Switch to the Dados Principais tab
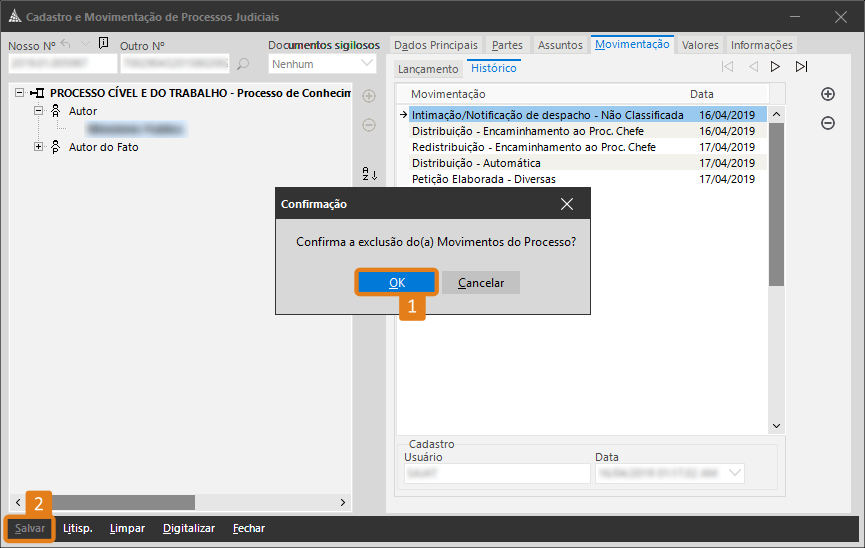Image resolution: width=865 pixels, height=548 pixels. [436, 45]
